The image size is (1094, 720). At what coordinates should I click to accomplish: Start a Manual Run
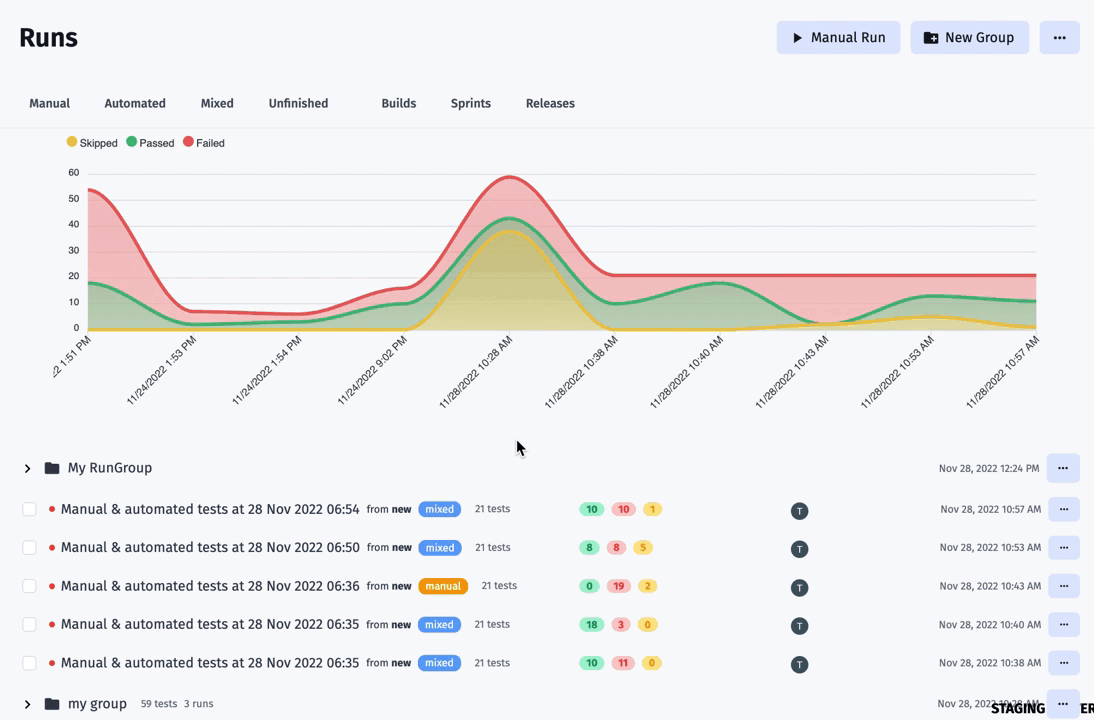point(838,38)
